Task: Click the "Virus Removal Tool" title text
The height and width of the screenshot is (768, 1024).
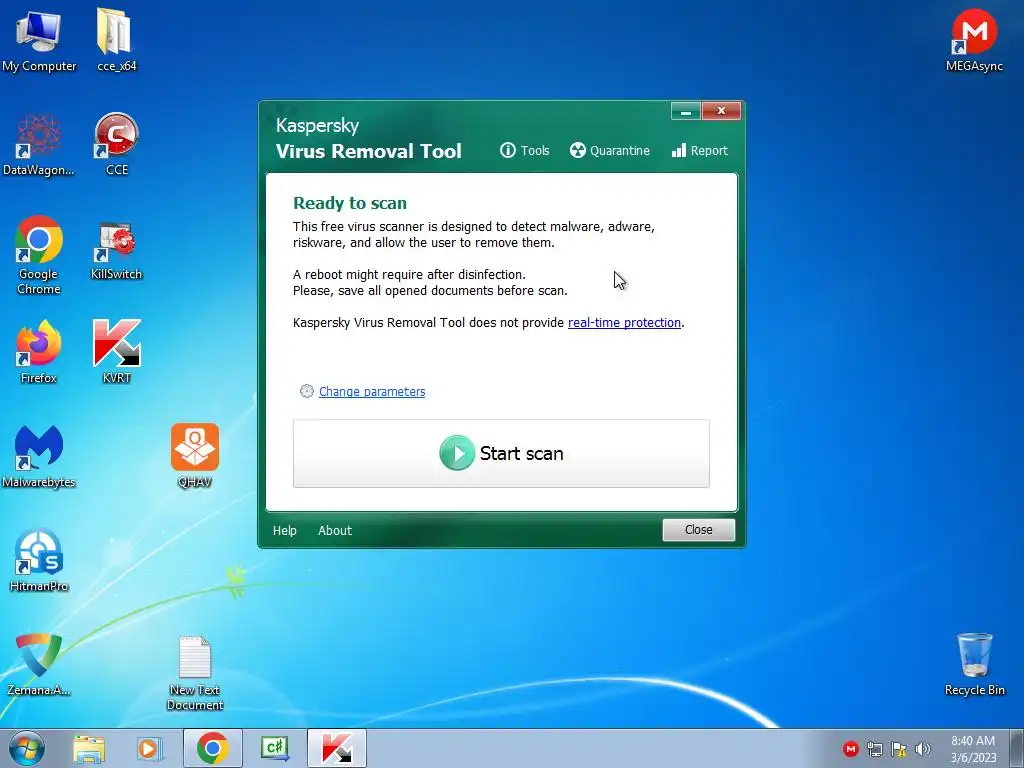Action: [x=368, y=151]
